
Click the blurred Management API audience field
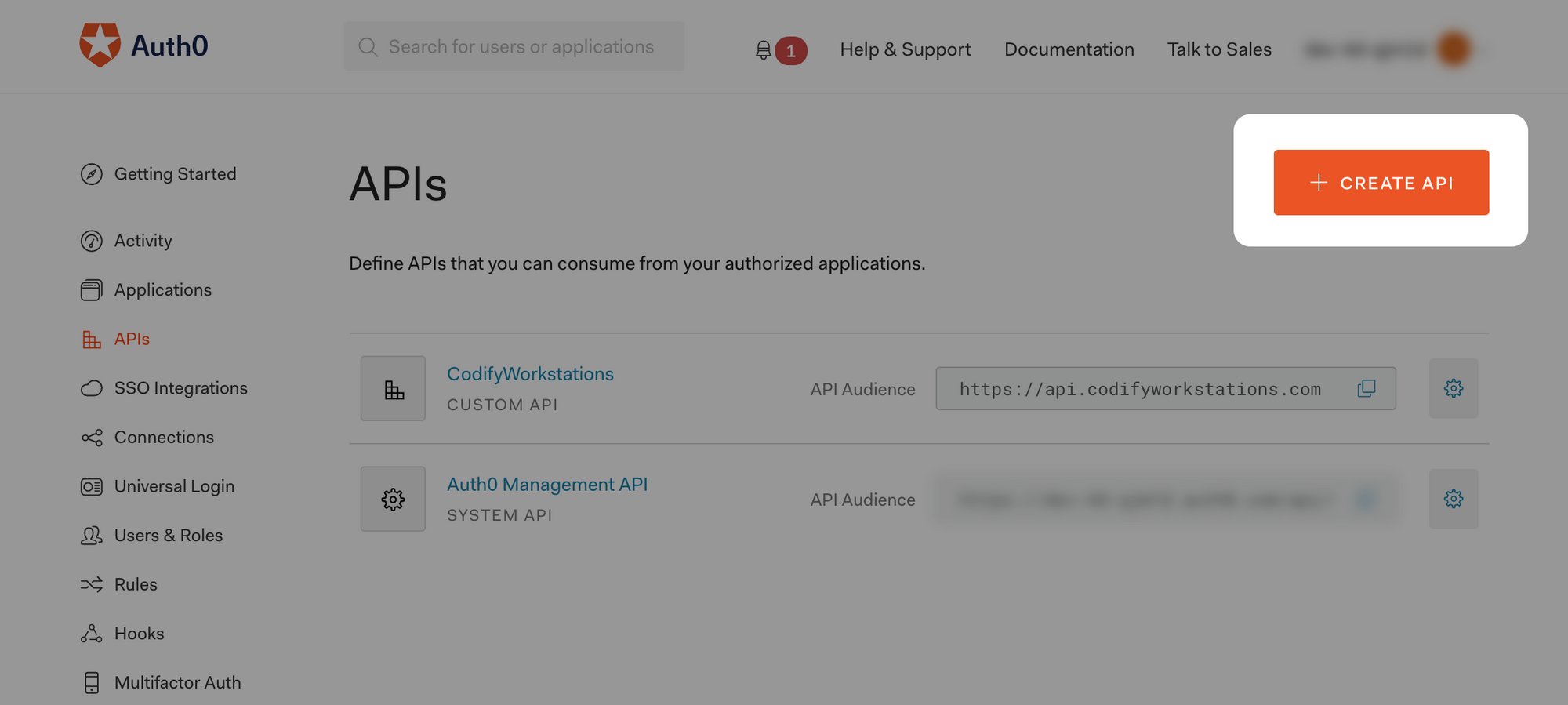click(1166, 499)
